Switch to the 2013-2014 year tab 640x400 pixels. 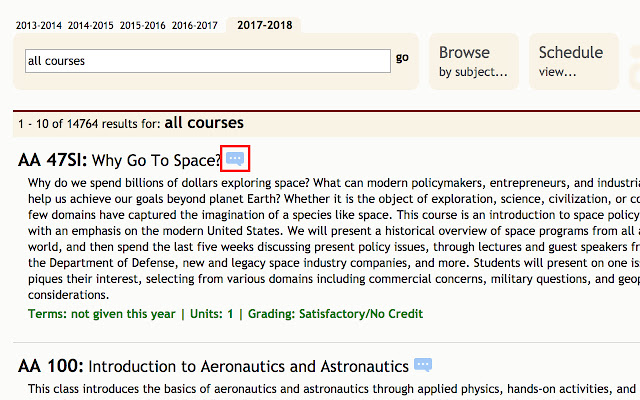[38, 25]
